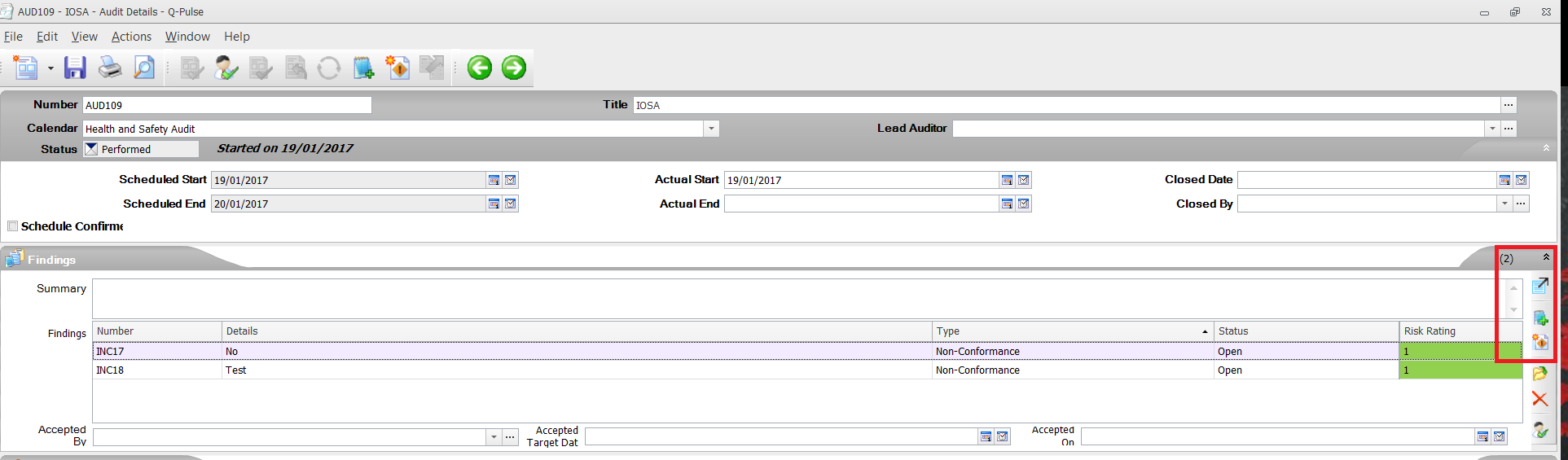Screen dimensions: 1568x460
Task: Click the Save floppy disk icon
Action: [x=75, y=68]
